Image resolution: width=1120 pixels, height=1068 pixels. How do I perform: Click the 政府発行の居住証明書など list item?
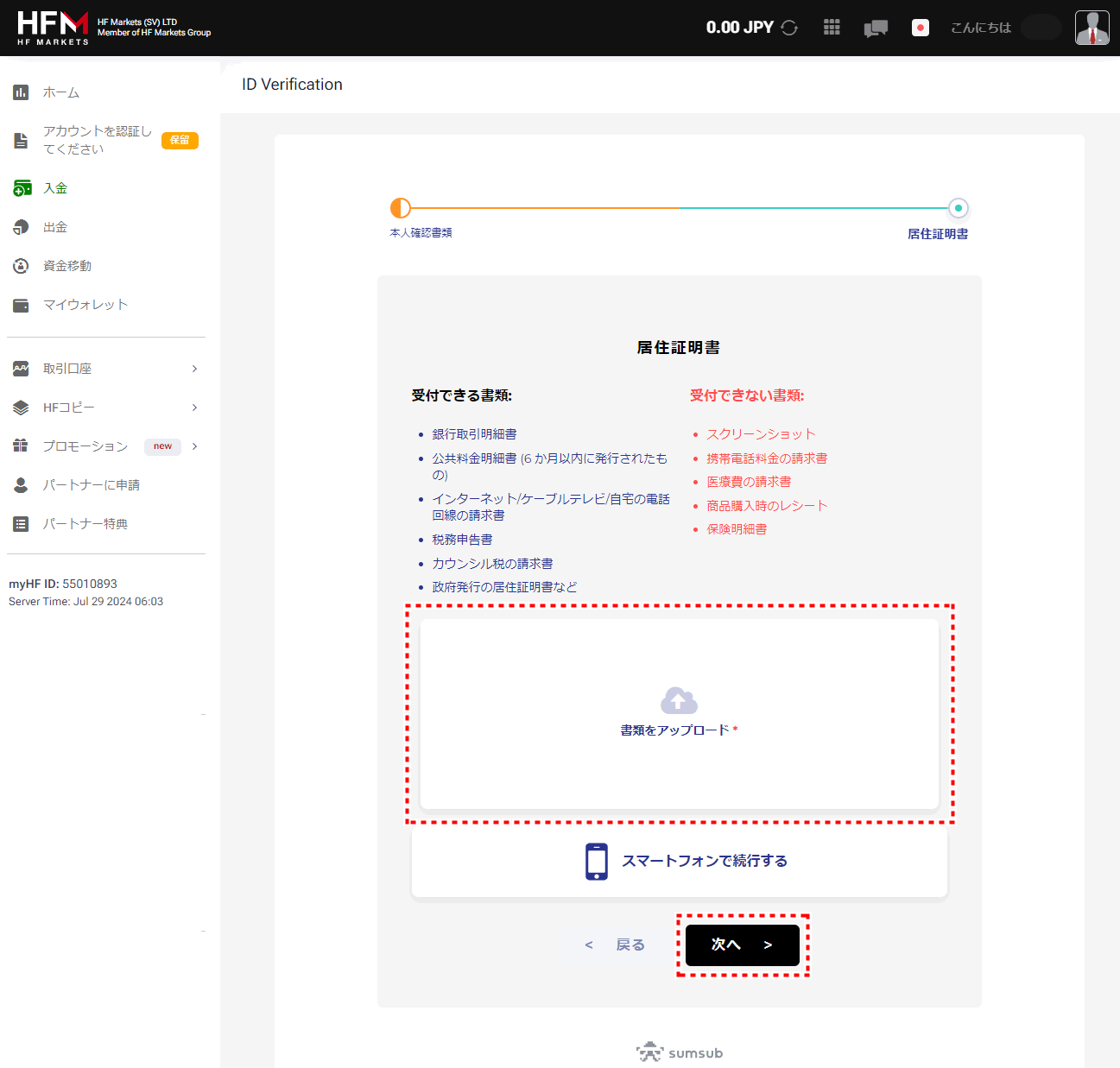click(x=505, y=587)
